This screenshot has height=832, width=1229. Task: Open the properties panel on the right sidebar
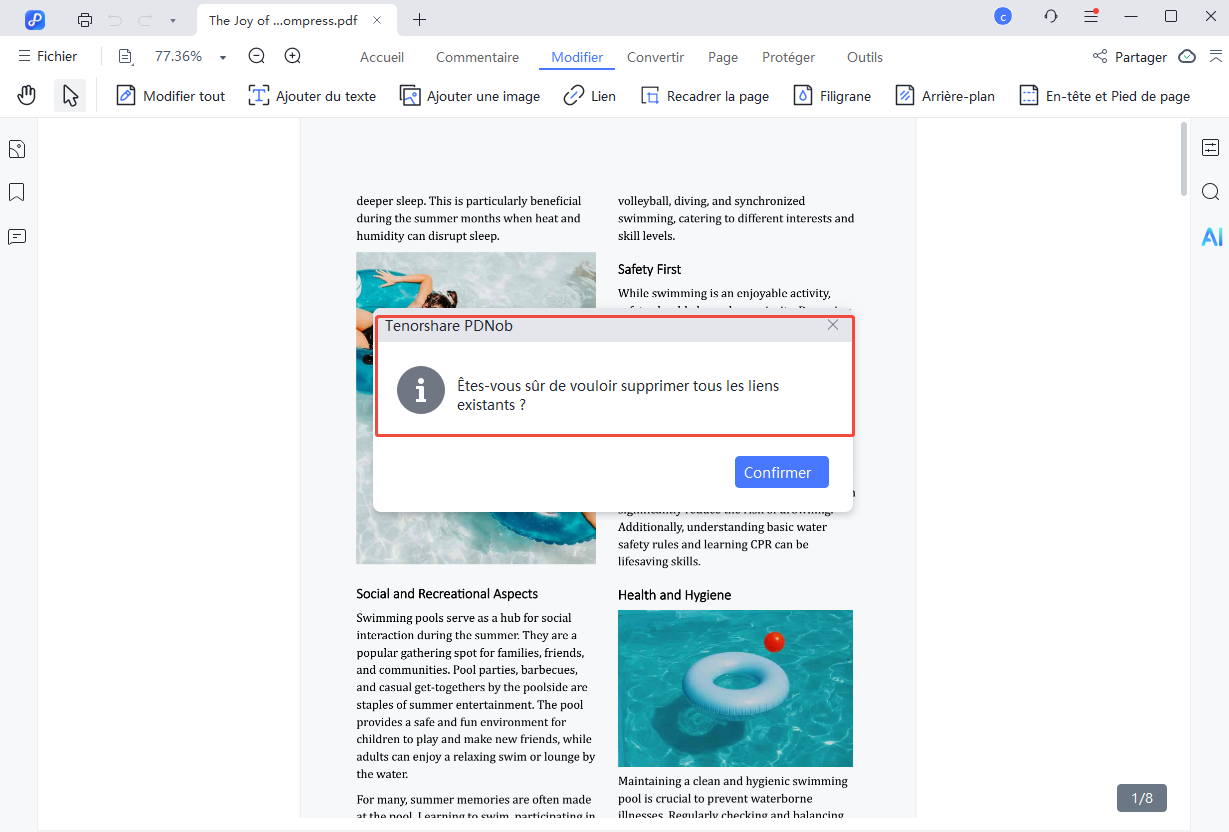click(x=1210, y=146)
